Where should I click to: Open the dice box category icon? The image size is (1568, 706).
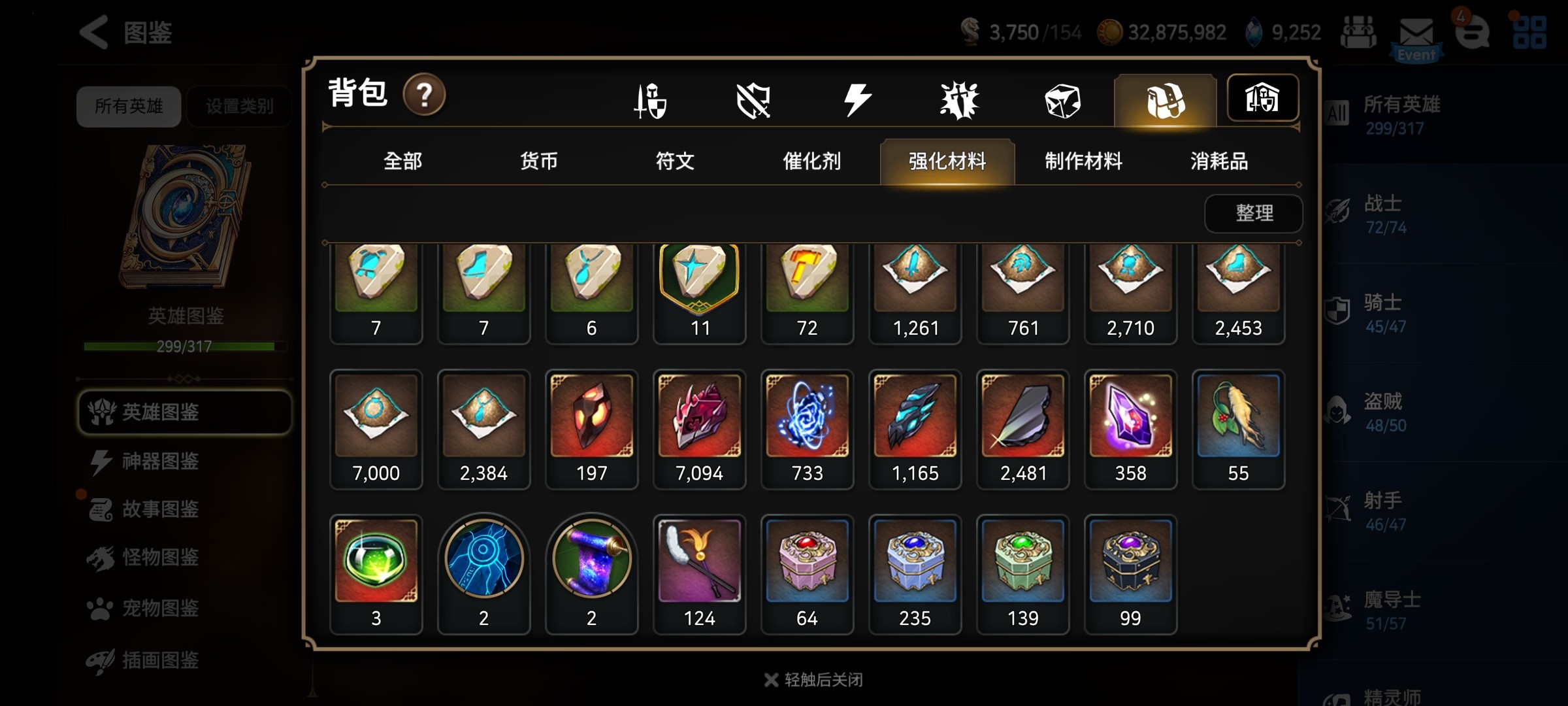click(x=1062, y=101)
